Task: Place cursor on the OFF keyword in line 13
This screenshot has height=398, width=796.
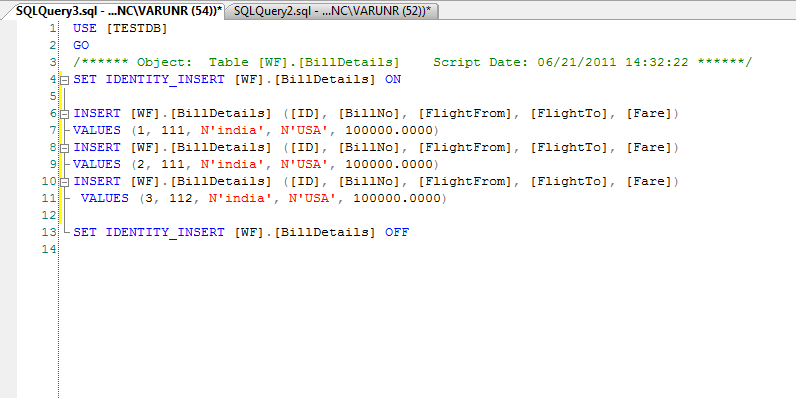Action: (x=397, y=233)
